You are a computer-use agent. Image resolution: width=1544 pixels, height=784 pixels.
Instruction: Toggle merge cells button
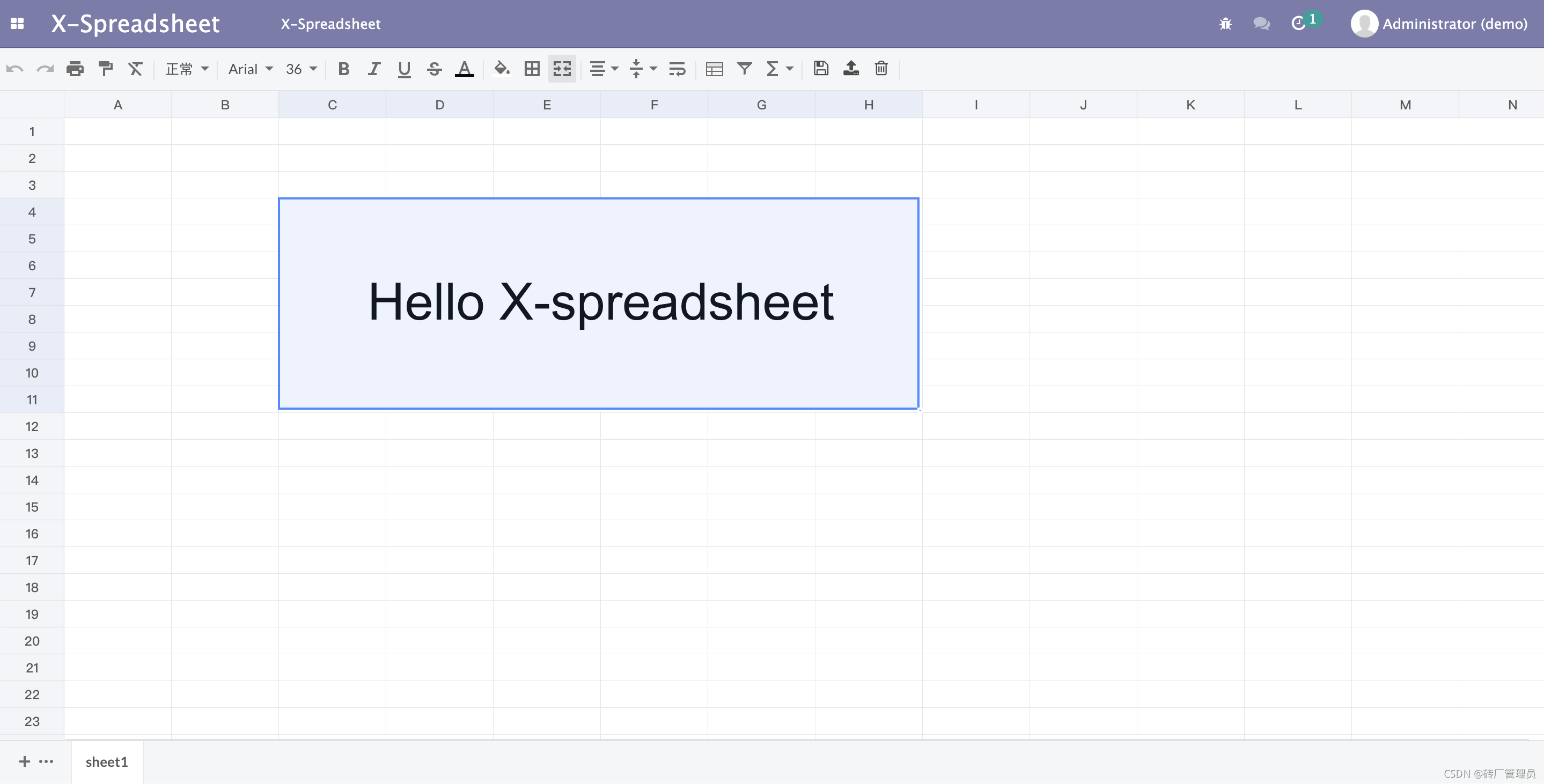(562, 69)
